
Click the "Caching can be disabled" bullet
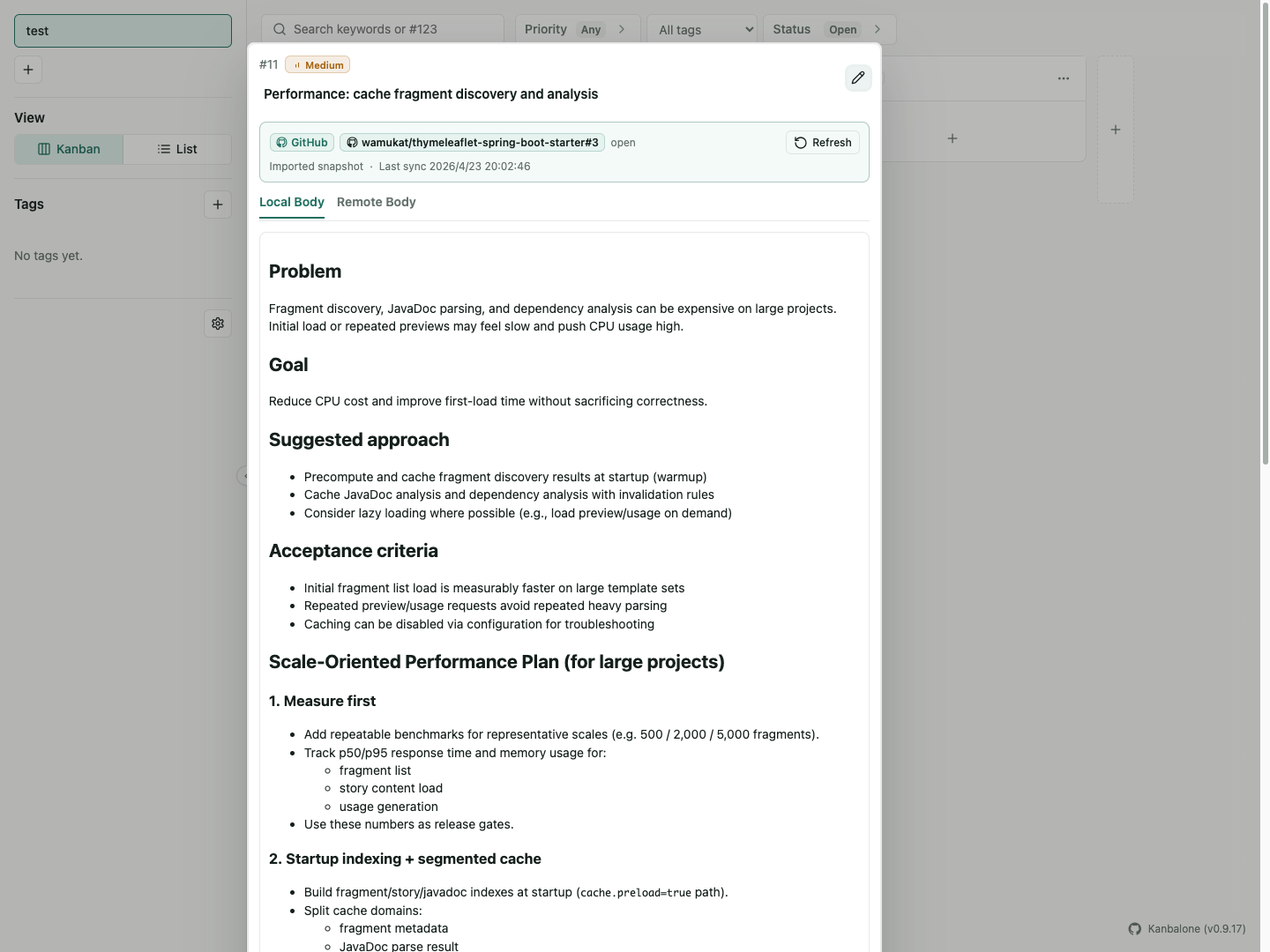tap(479, 625)
